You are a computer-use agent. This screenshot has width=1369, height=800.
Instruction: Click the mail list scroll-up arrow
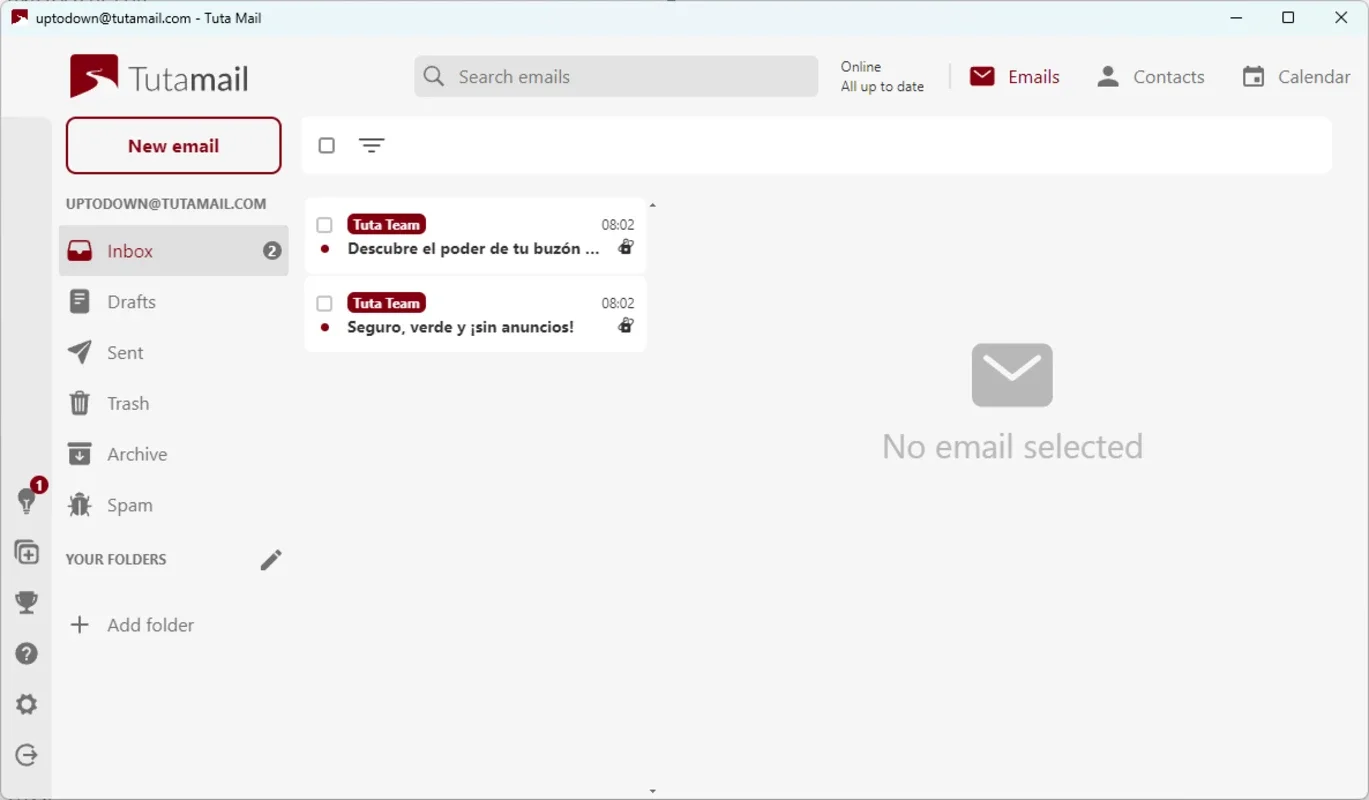(653, 205)
